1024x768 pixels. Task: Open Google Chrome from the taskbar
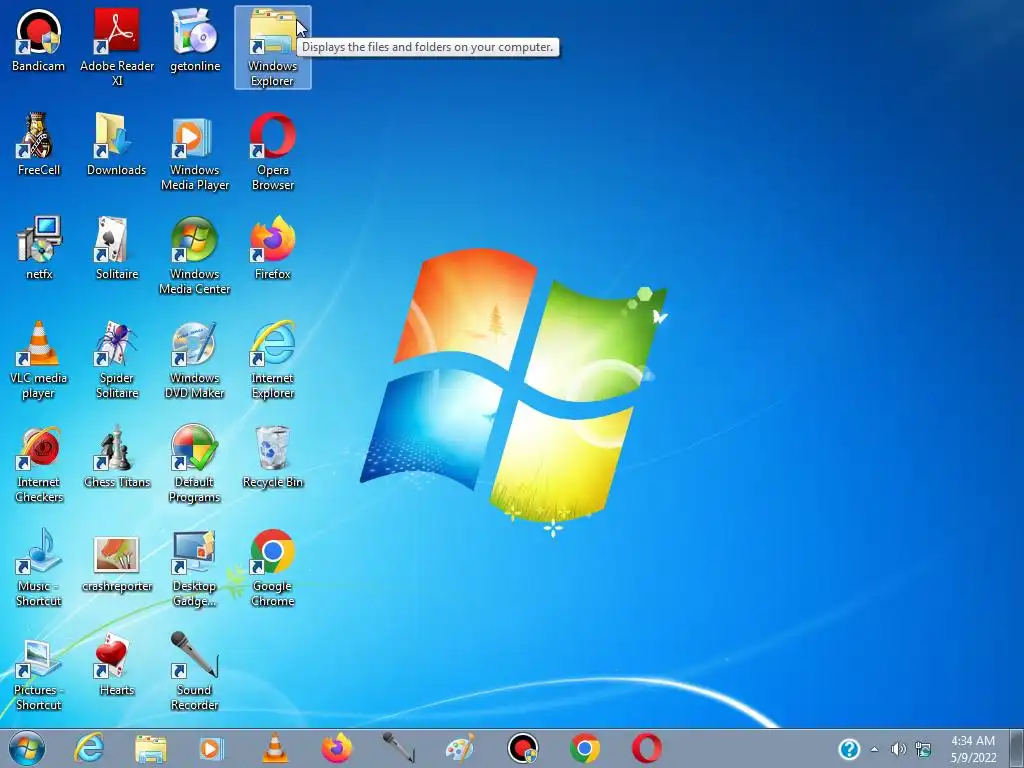[x=584, y=748]
